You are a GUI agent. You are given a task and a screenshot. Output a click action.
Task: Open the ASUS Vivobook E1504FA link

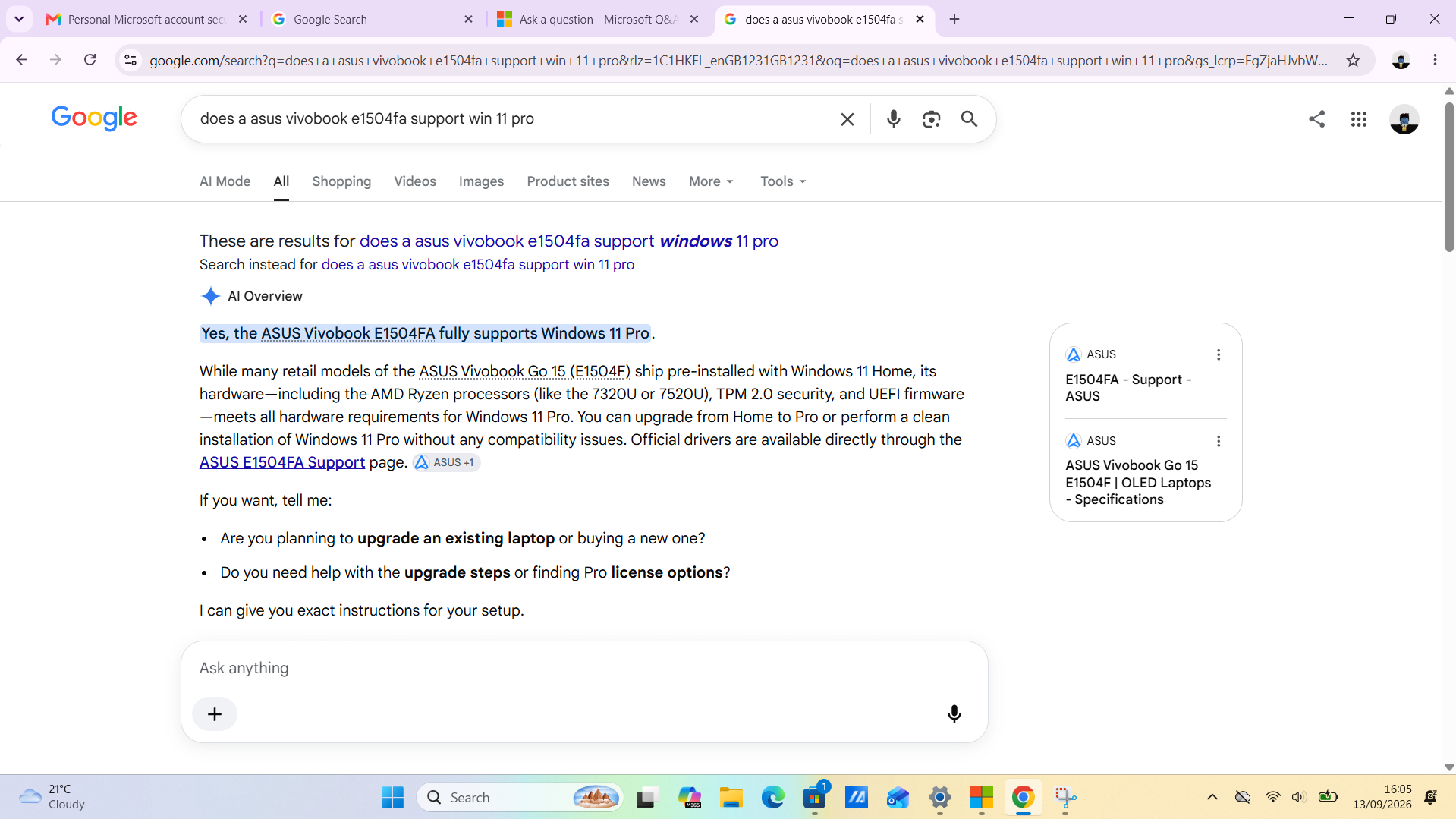tap(348, 333)
